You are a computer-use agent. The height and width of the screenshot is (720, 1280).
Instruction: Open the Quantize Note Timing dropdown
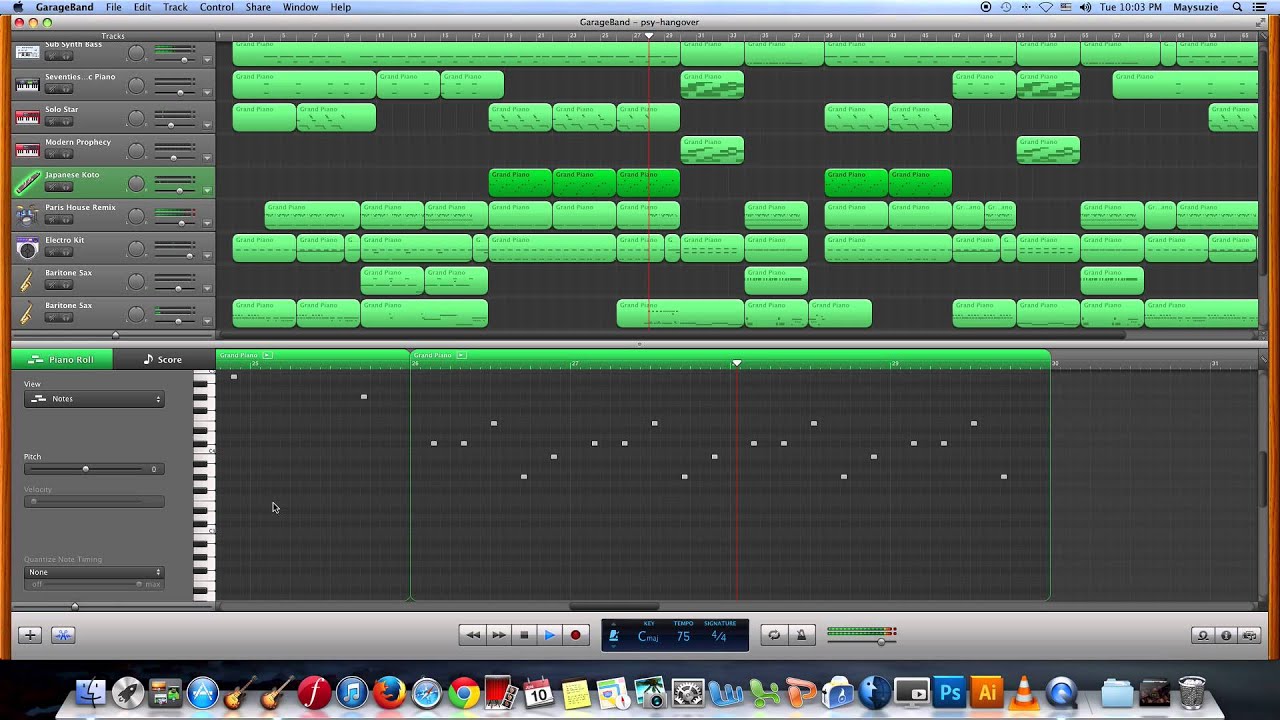(x=94, y=572)
